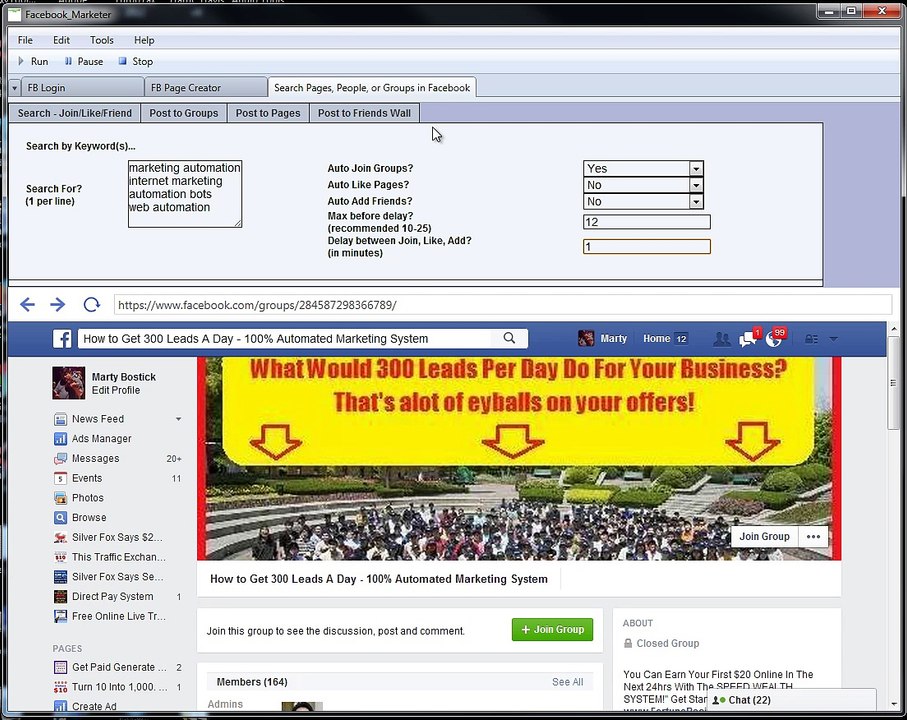The height and width of the screenshot is (720, 907).
Task: Click the Run play icon
Action: pos(21,61)
